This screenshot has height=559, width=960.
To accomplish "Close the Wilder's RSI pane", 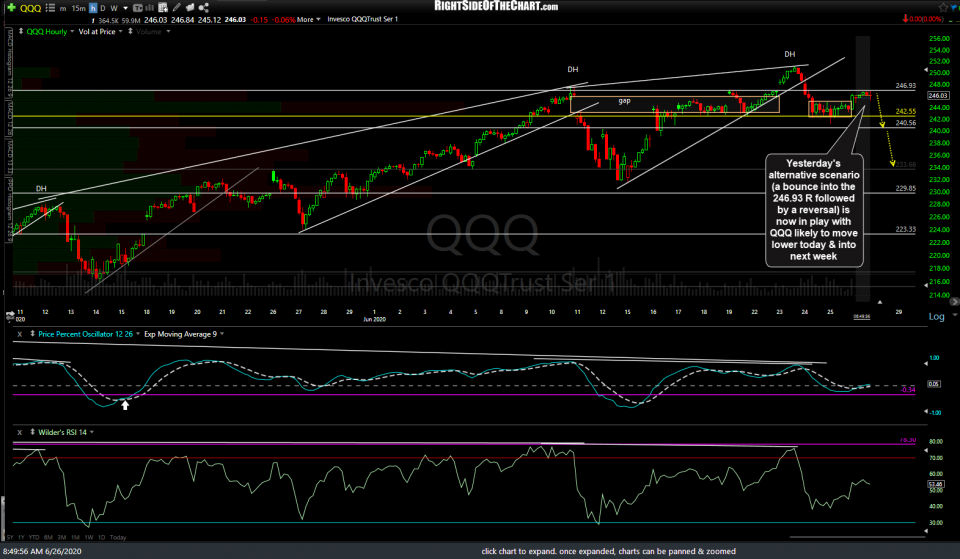I will 20,432.
